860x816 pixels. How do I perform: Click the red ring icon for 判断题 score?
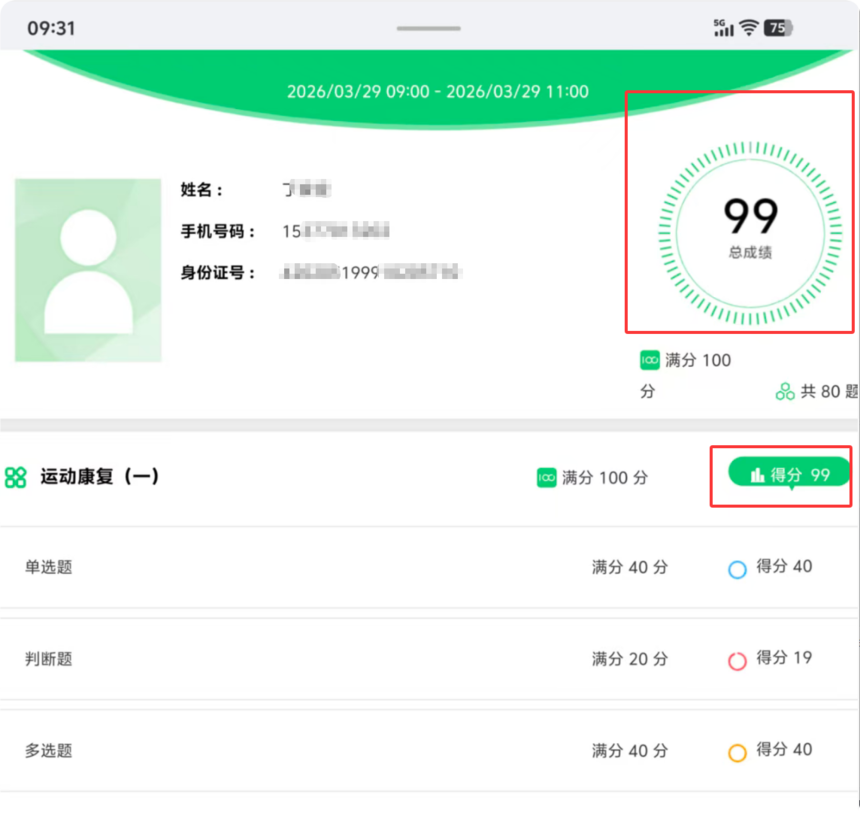[737, 661]
